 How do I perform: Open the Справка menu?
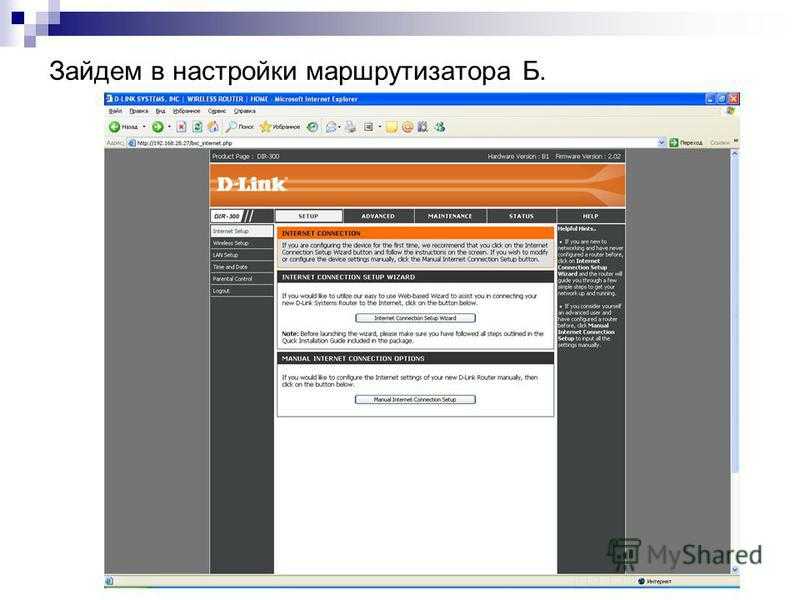click(x=244, y=111)
